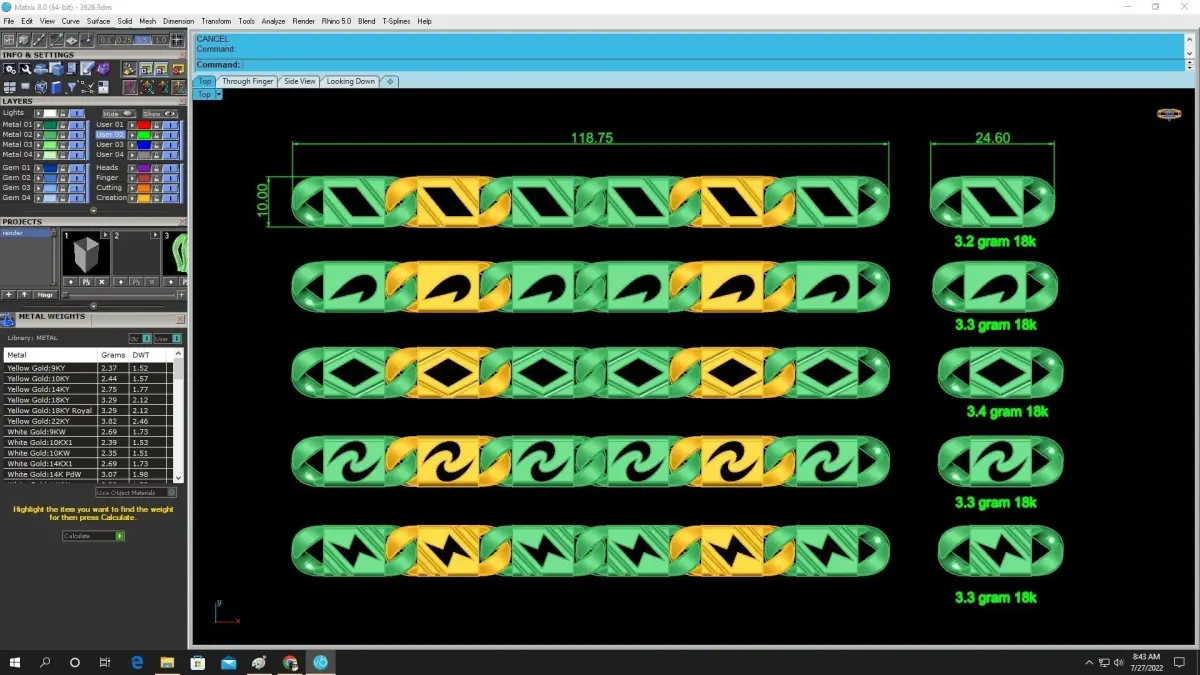Open File Explorer from the taskbar

point(167,662)
